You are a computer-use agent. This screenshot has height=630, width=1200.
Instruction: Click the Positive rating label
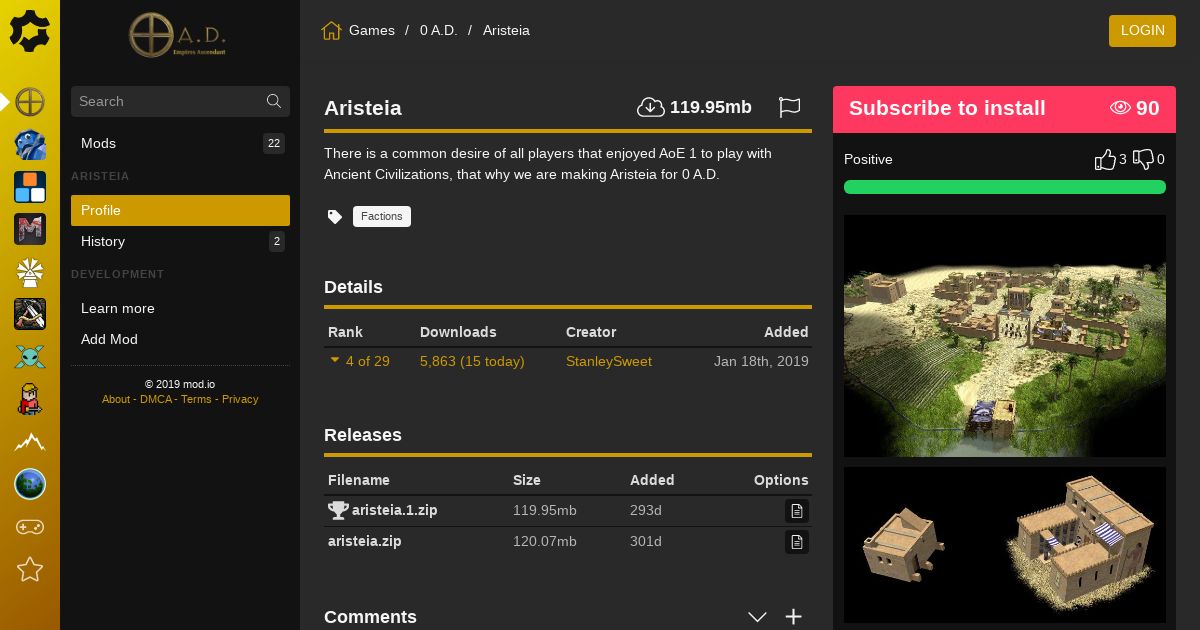[x=868, y=159]
